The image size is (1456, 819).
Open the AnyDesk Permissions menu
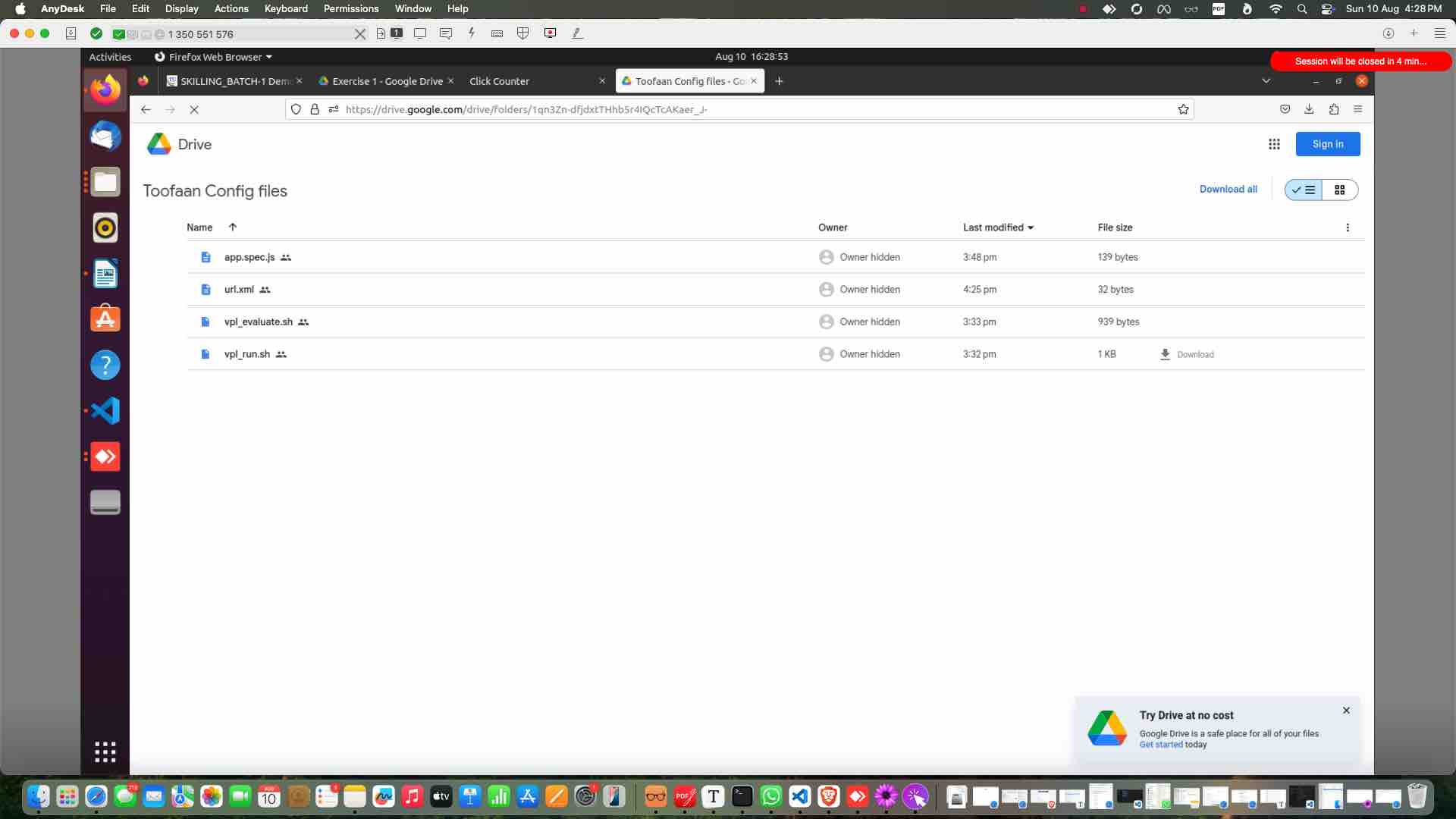(x=350, y=8)
